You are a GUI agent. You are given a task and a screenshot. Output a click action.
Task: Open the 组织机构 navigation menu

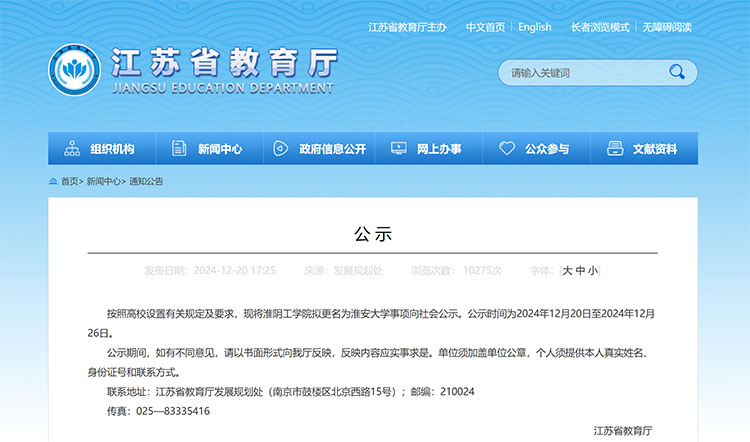click(112, 149)
